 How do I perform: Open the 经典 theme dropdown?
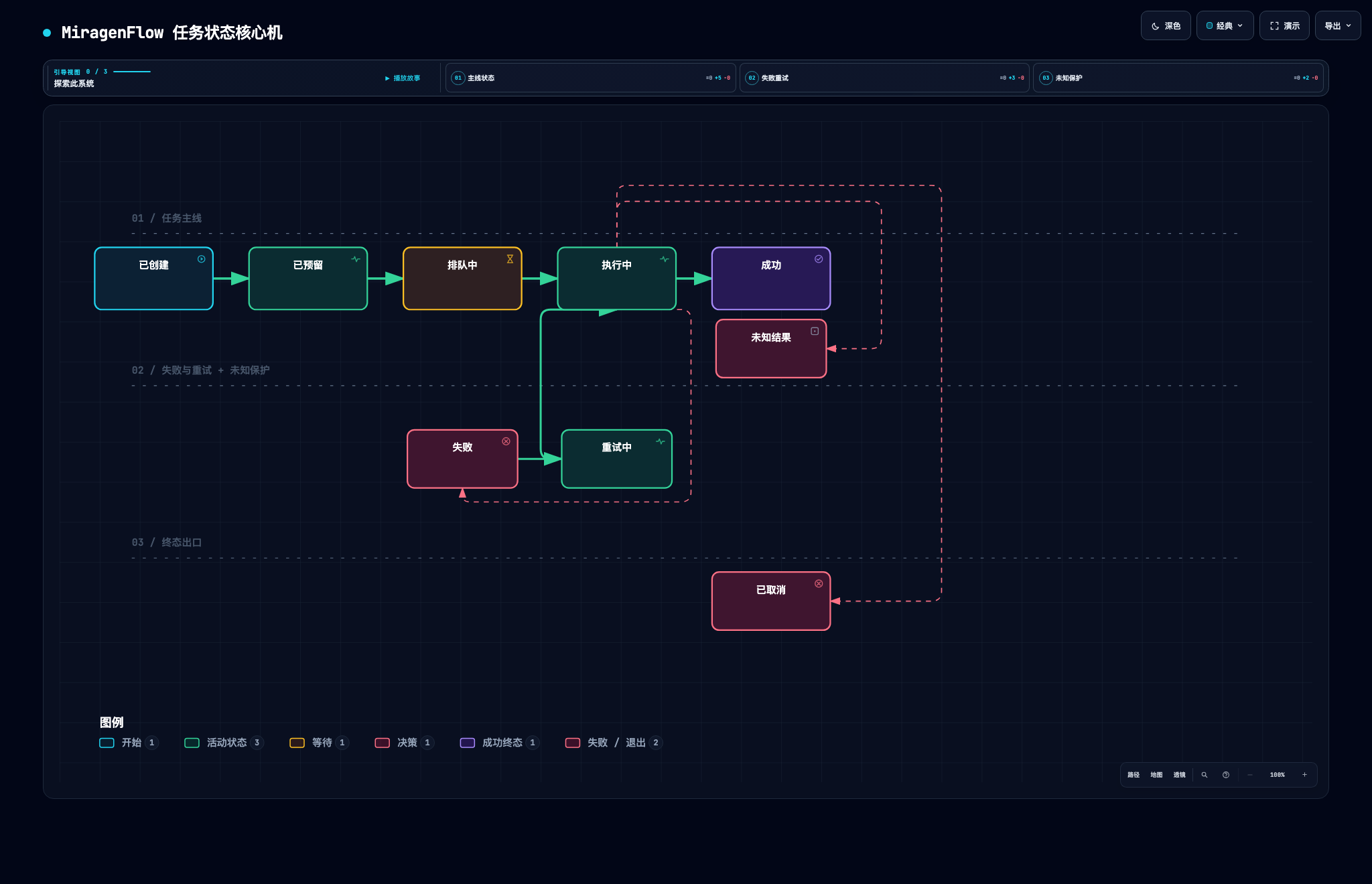(1225, 26)
